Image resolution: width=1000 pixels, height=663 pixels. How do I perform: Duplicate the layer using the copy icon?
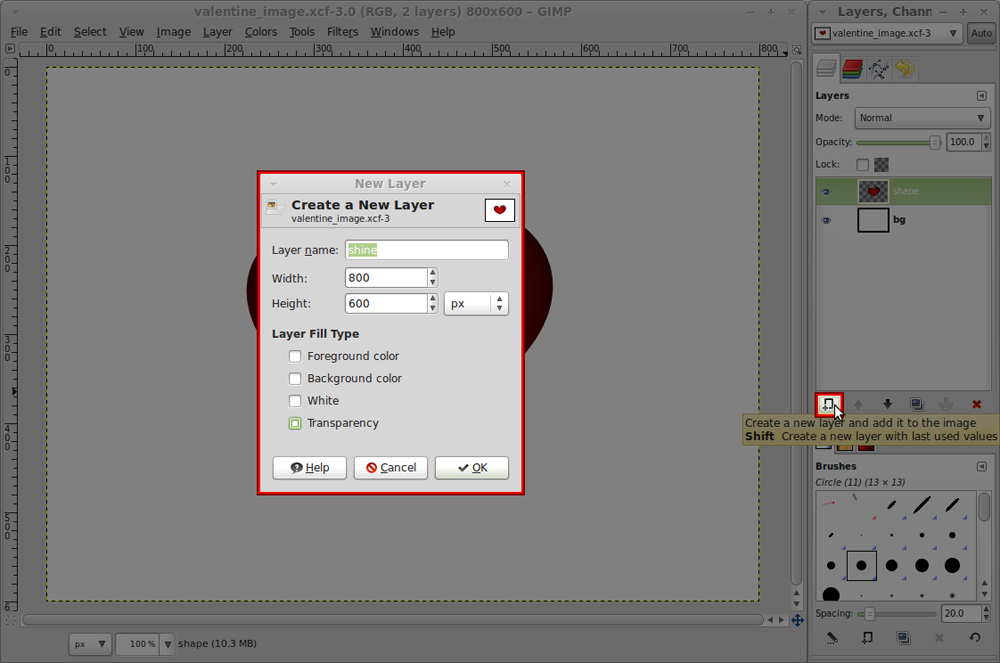[x=916, y=404]
